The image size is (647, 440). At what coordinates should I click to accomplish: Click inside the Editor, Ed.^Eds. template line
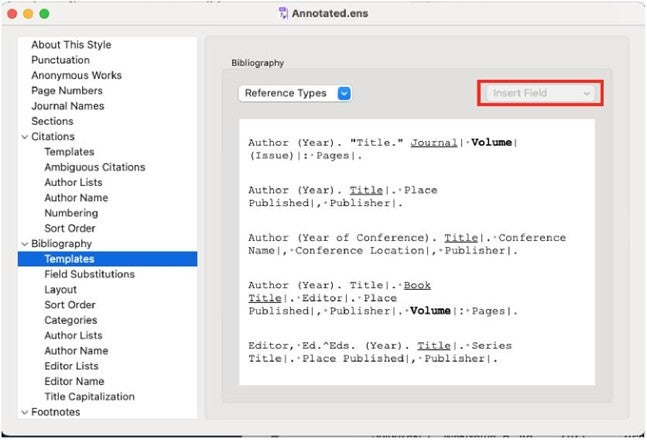click(x=380, y=352)
